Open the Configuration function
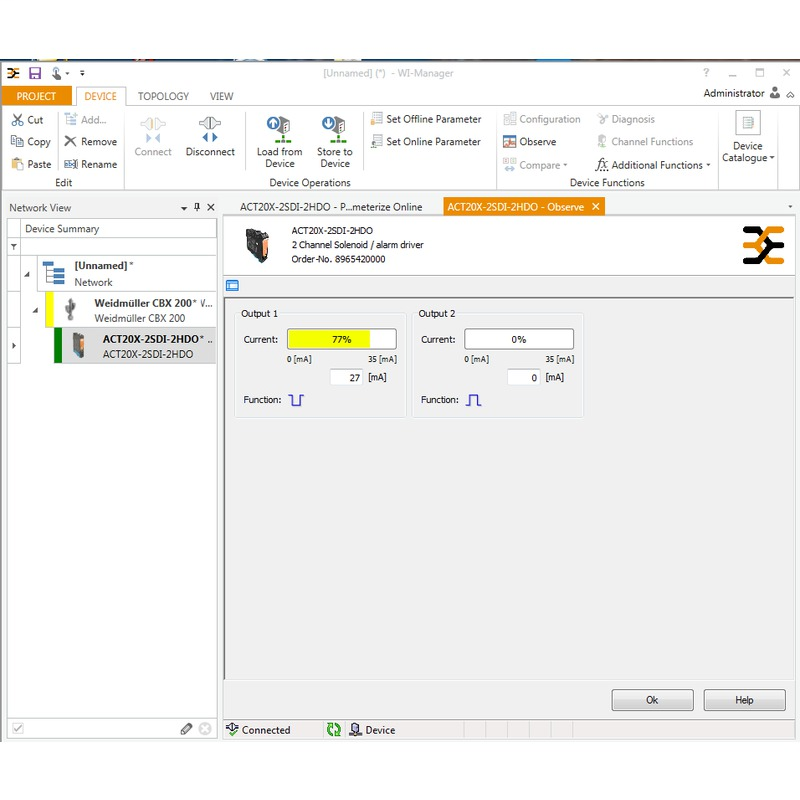Image resolution: width=800 pixels, height=800 pixels. (x=542, y=119)
